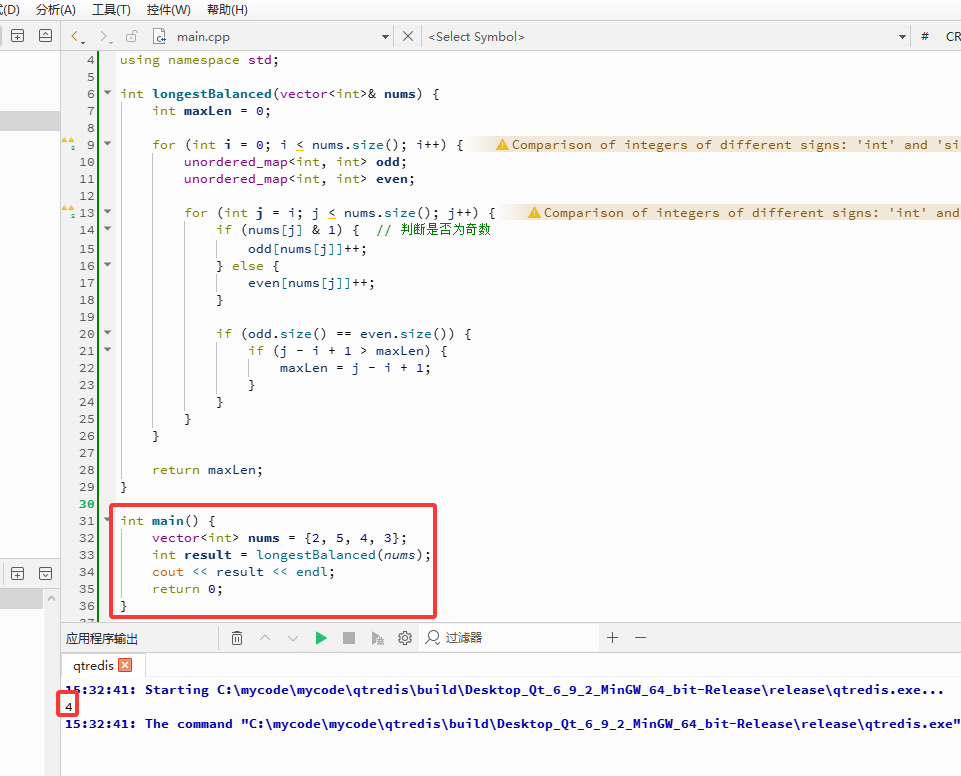Fold the if block at line 21

107,350
